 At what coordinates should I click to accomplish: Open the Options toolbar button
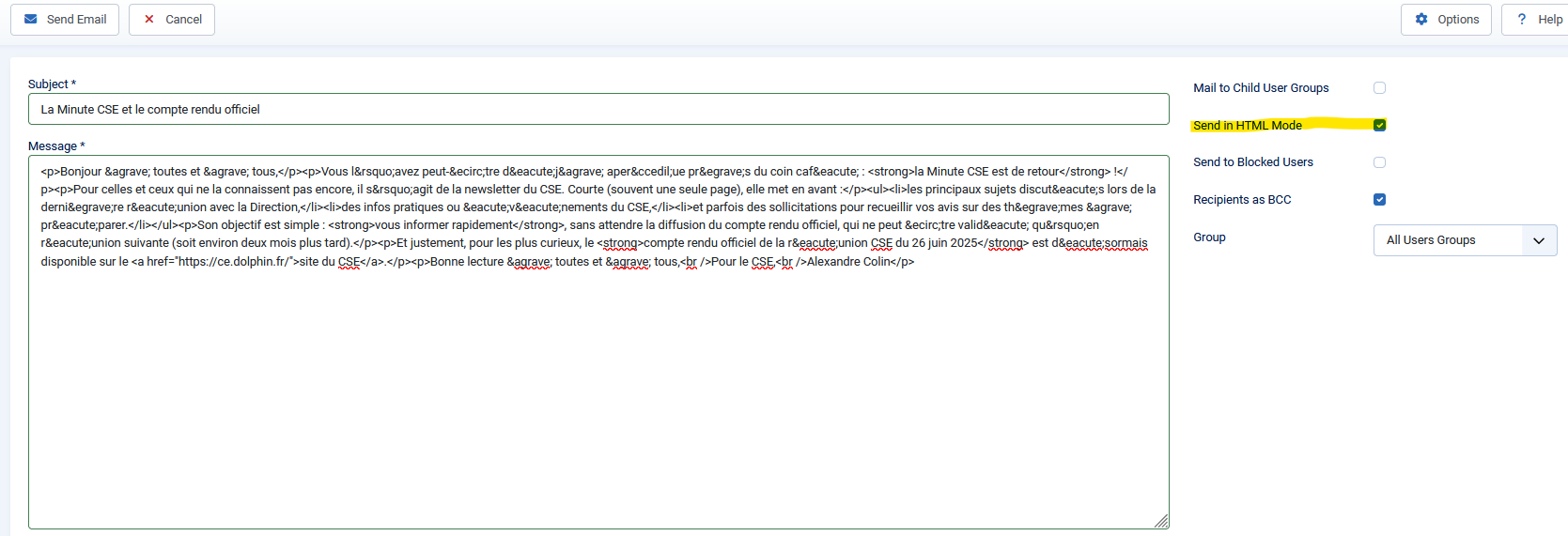(1446, 20)
